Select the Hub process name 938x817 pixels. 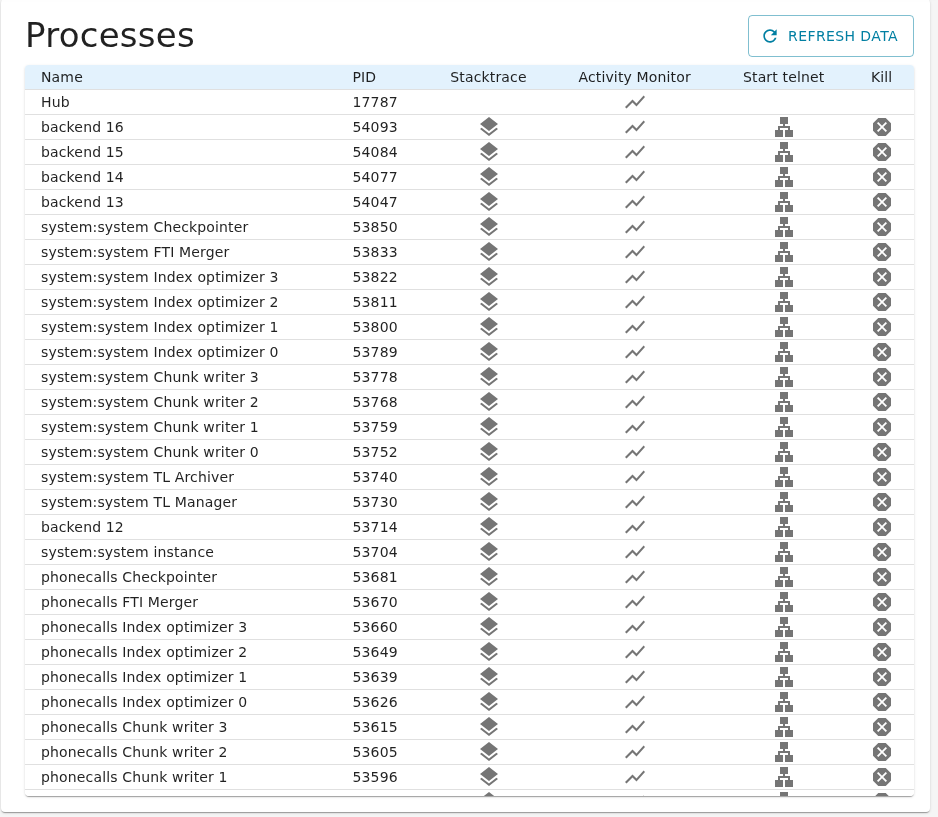[x=55, y=102]
